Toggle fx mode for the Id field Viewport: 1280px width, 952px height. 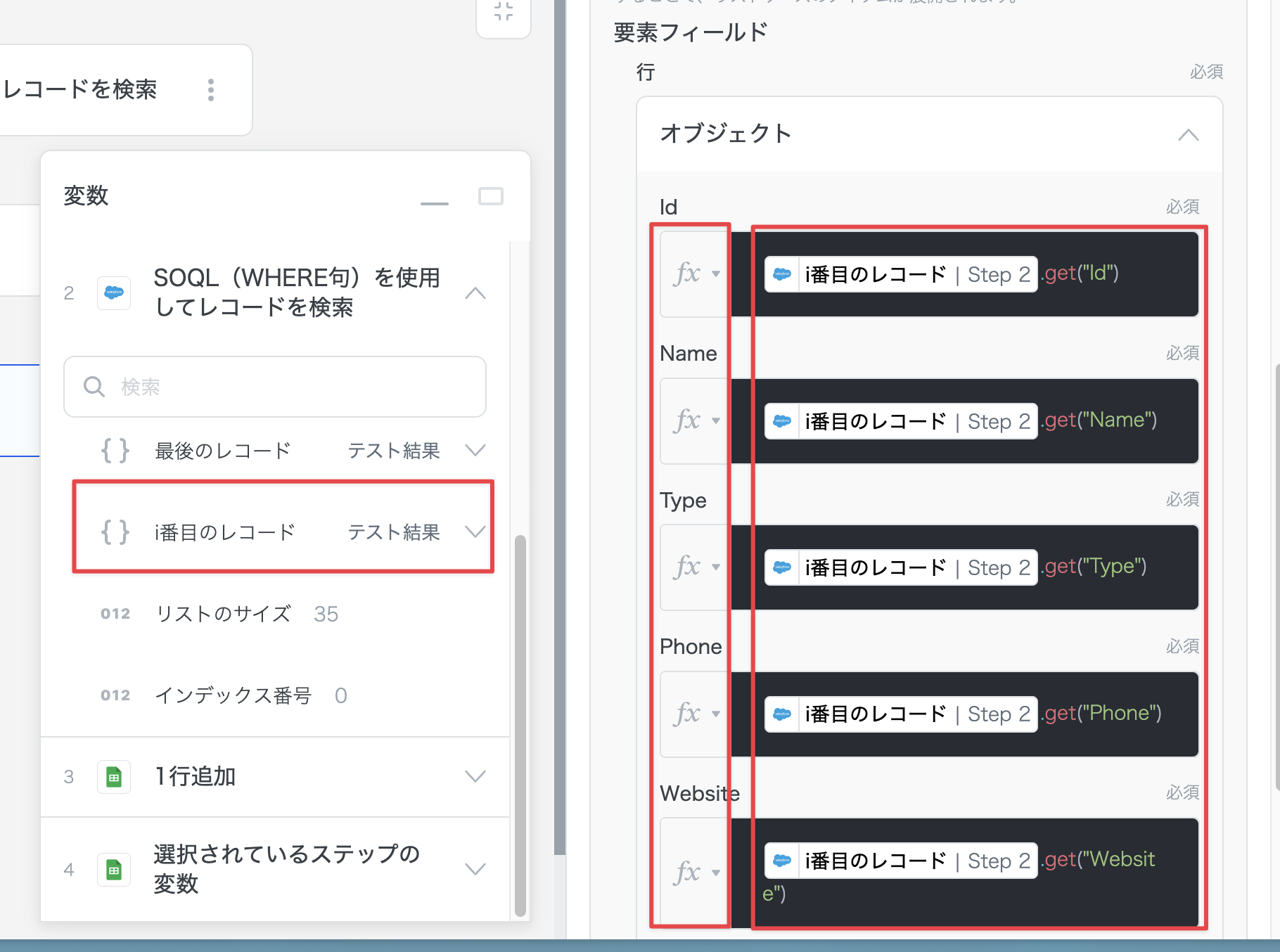pos(695,274)
